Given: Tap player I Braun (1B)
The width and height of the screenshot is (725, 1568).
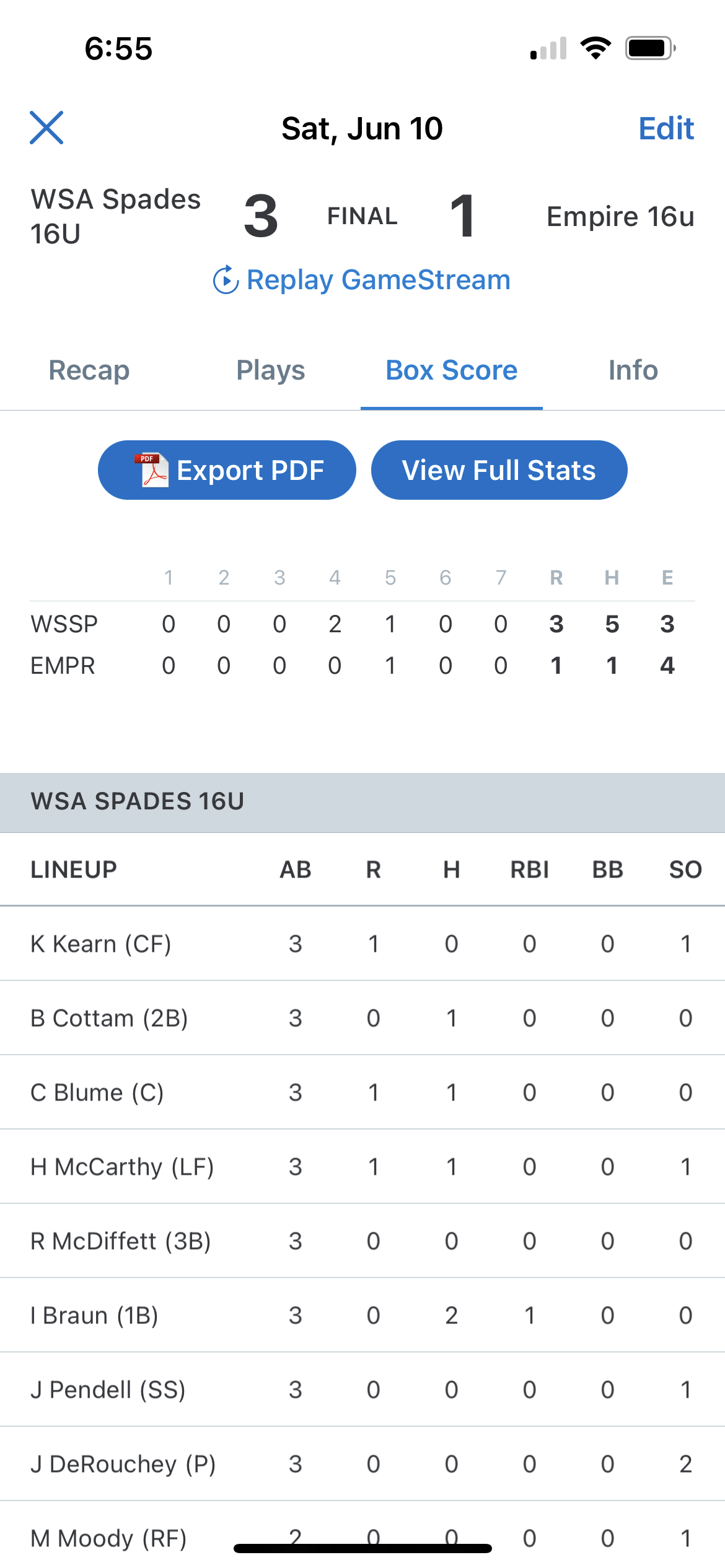Looking at the screenshot, I should pyautogui.click(x=95, y=1315).
